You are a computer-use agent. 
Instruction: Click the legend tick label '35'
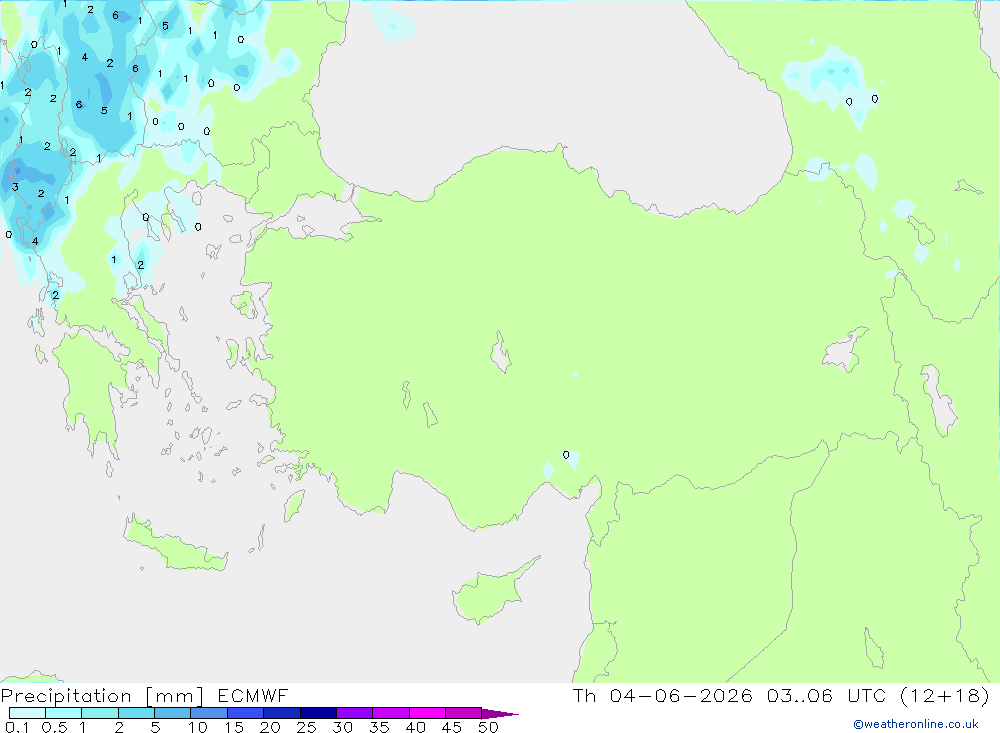(x=379, y=727)
